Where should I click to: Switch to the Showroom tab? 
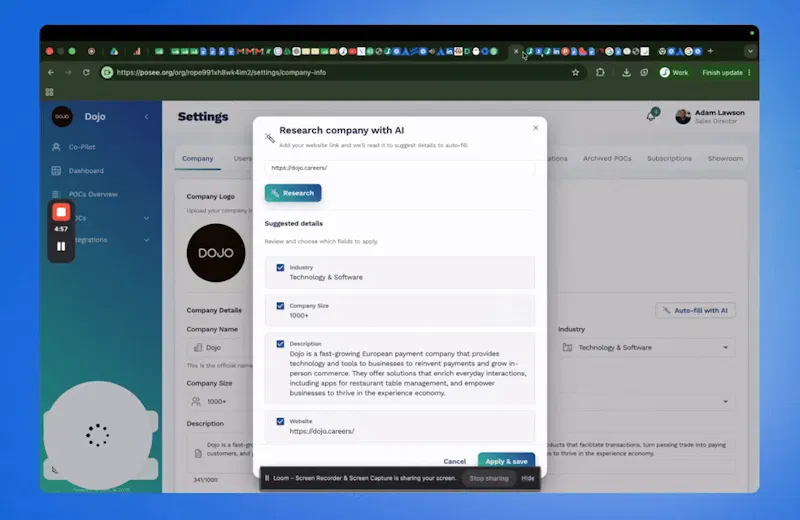(725, 159)
